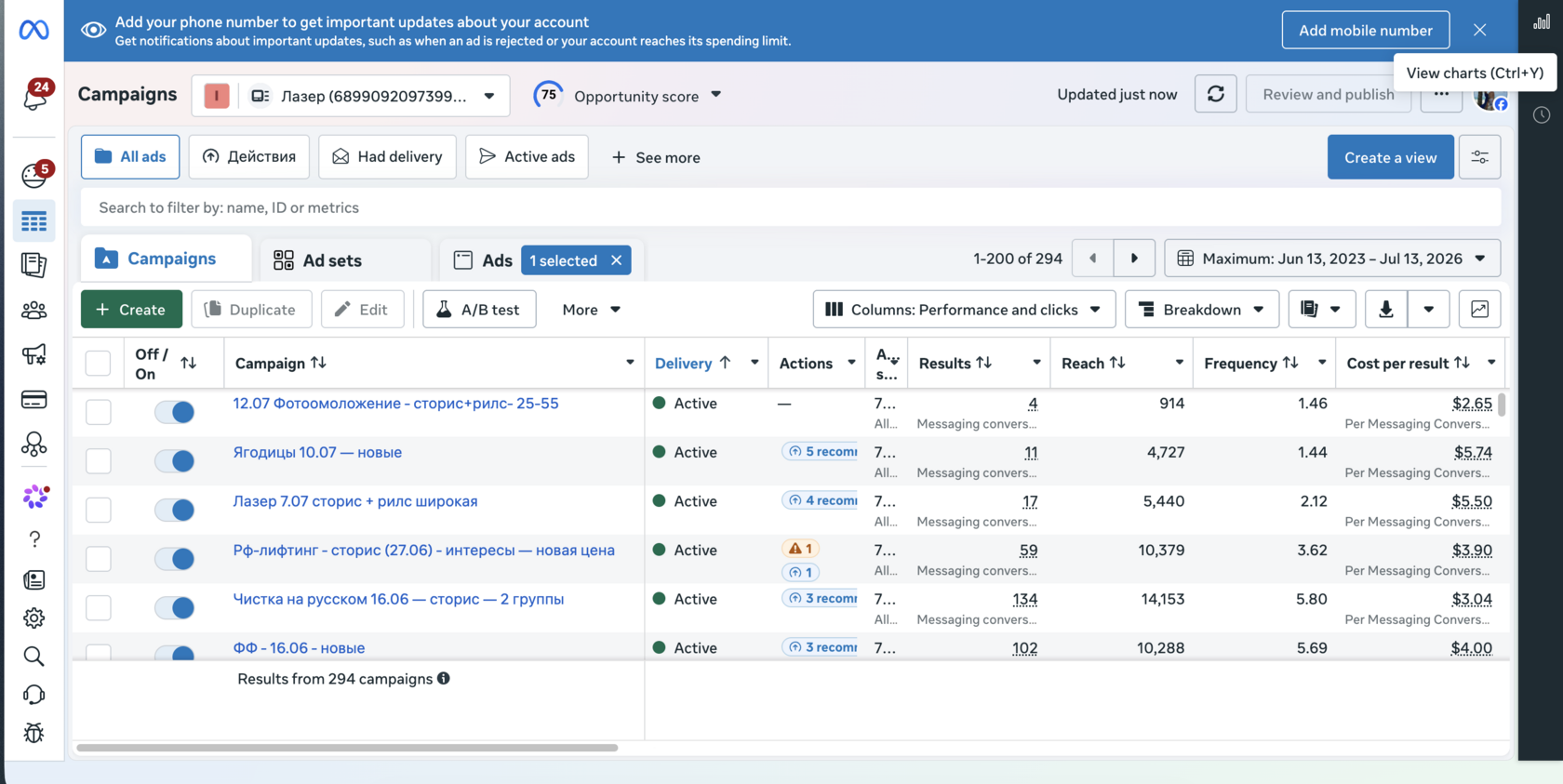Open the colorful flower icon in sidebar
1563x784 pixels.
click(x=35, y=497)
